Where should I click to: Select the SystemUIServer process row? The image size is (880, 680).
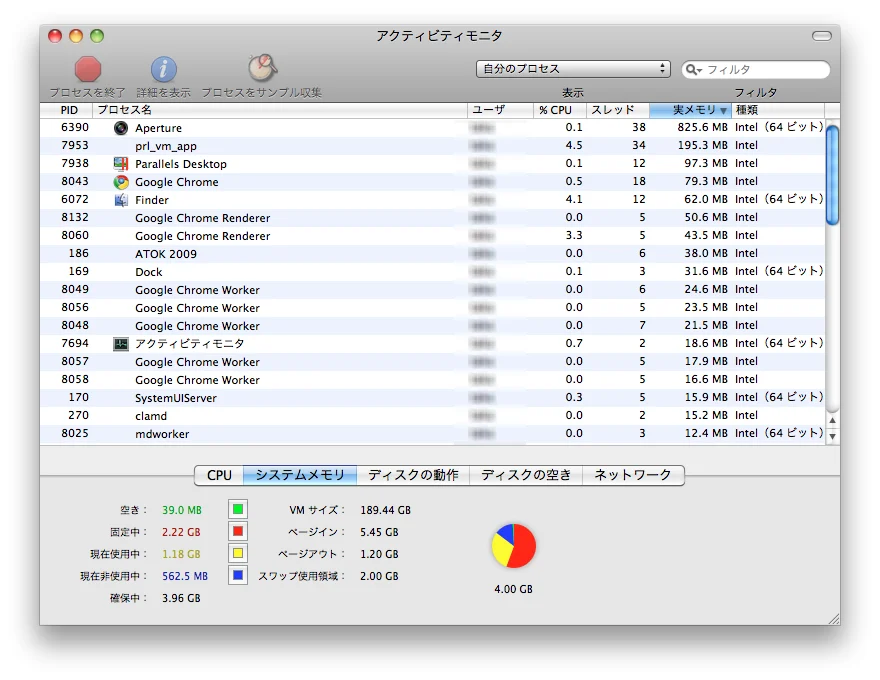(432, 398)
